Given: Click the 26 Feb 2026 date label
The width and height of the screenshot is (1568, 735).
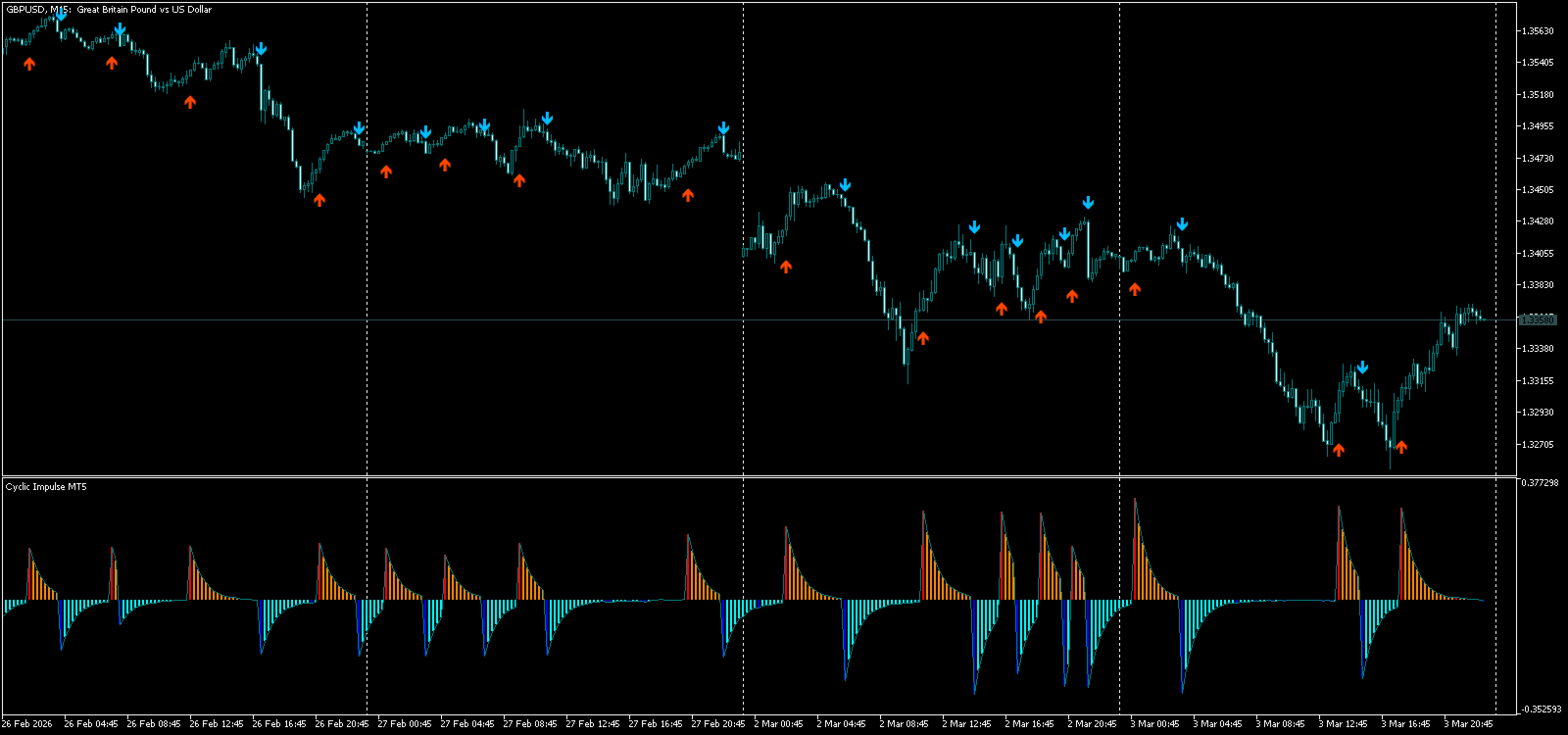Looking at the screenshot, I should point(27,724).
